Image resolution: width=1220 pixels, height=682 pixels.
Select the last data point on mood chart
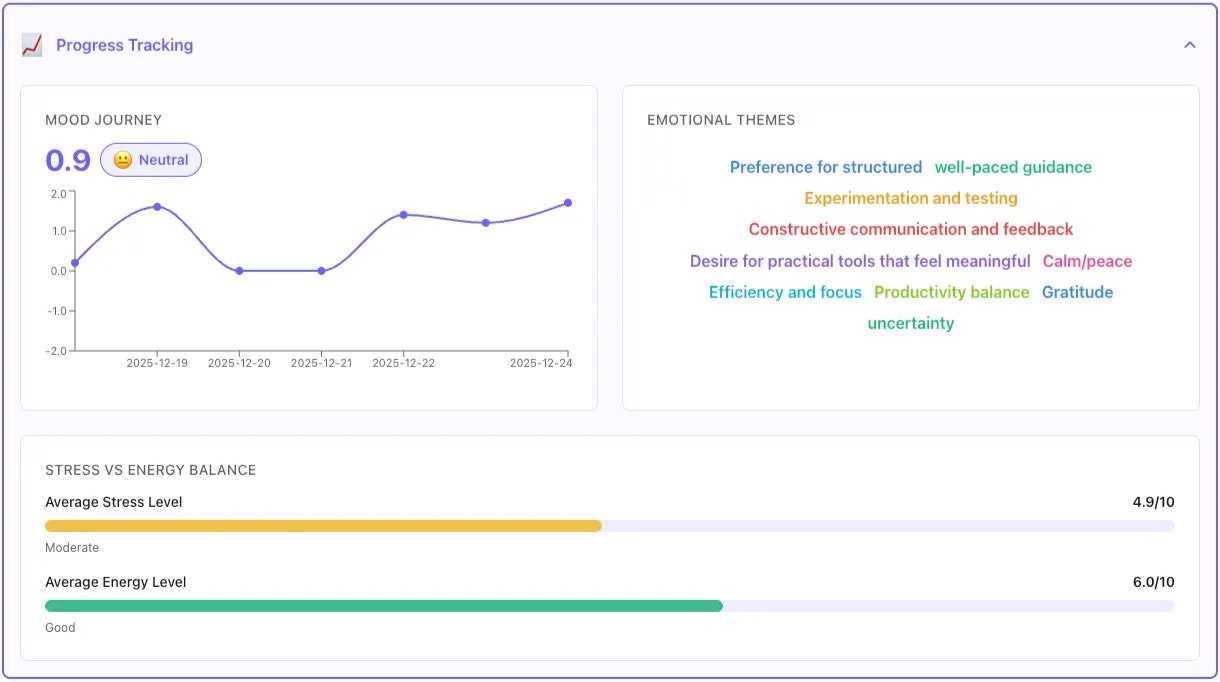point(568,203)
